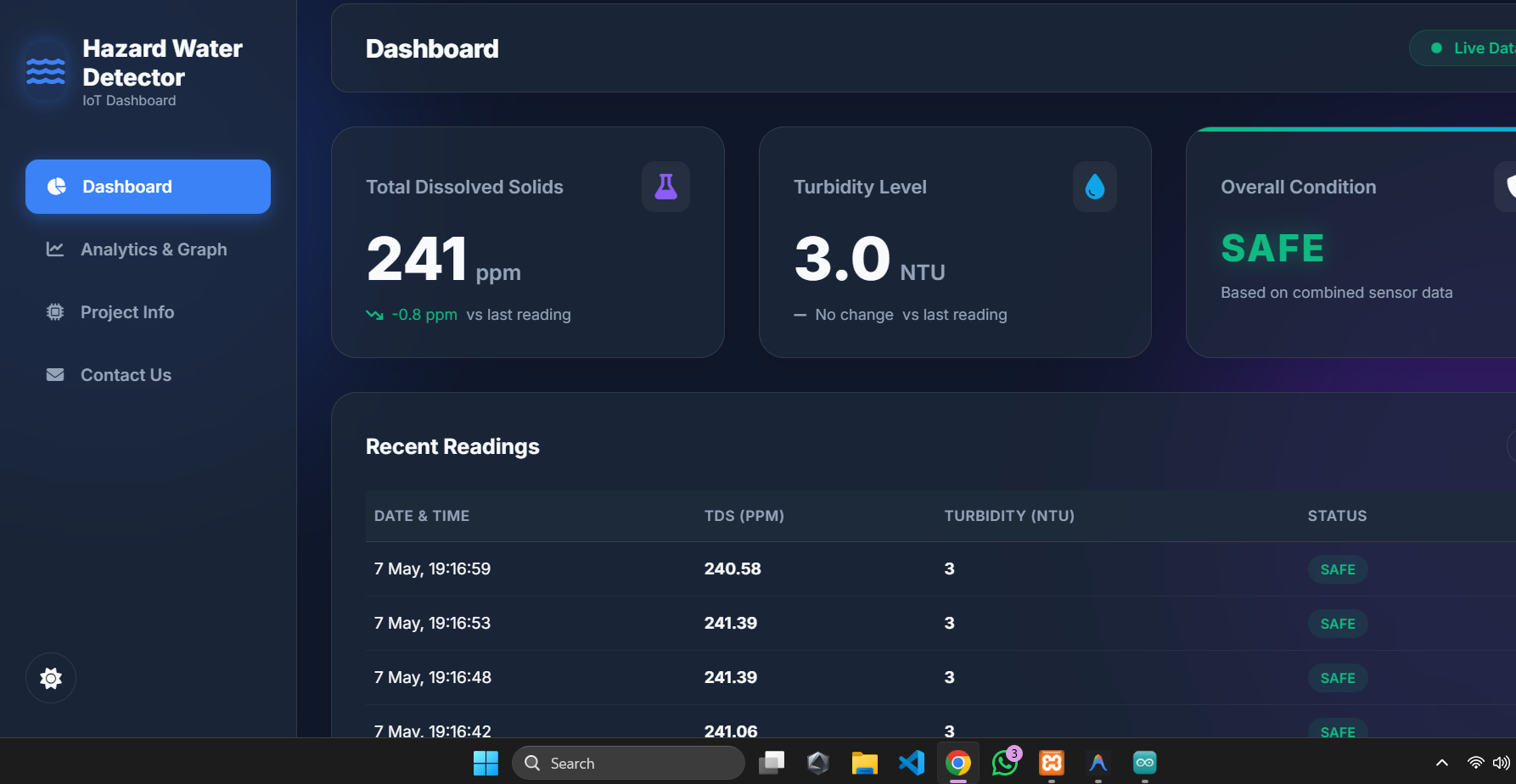Open the Contact Us page
This screenshot has height=784, width=1516.
tap(148, 375)
